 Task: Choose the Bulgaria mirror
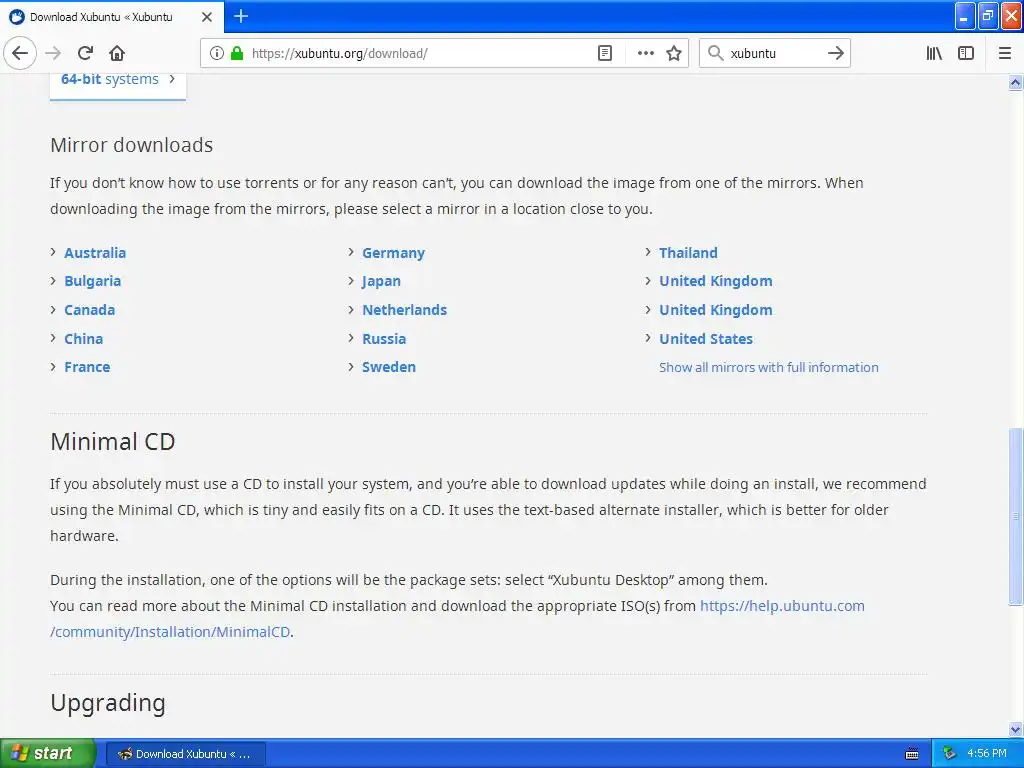(92, 281)
